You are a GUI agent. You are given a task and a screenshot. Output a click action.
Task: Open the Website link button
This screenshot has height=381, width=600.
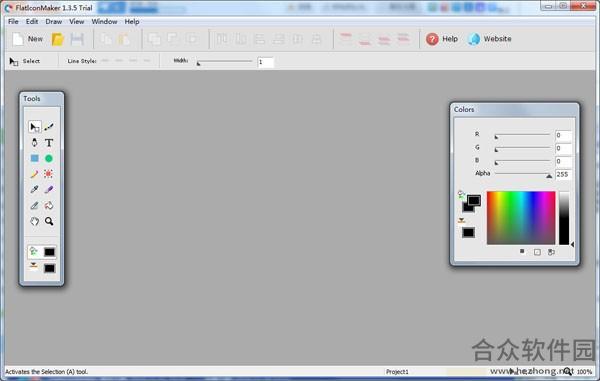[x=489, y=39]
